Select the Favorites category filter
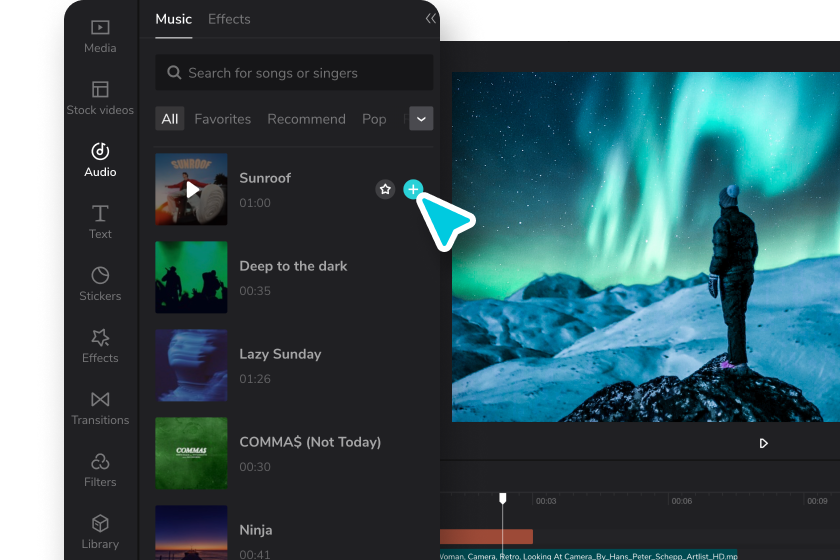 (222, 119)
